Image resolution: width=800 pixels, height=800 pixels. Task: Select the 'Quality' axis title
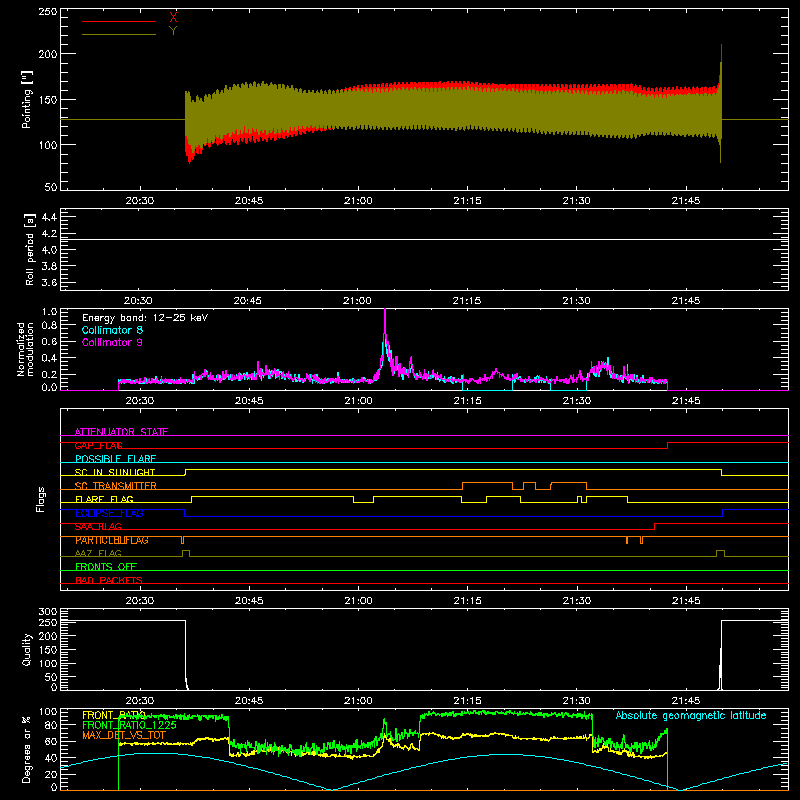[27, 649]
